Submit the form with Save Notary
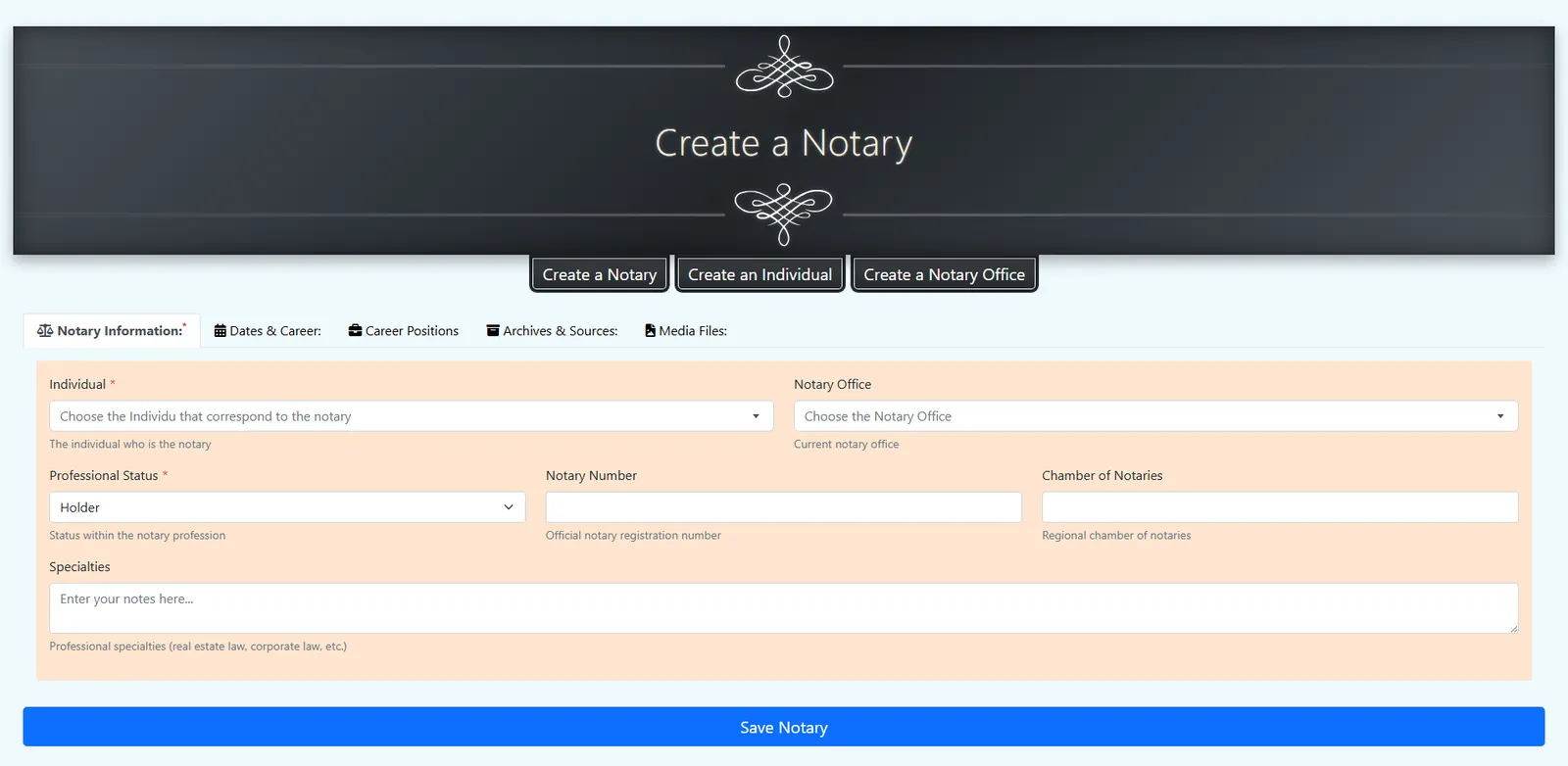The image size is (1568, 766). click(784, 727)
